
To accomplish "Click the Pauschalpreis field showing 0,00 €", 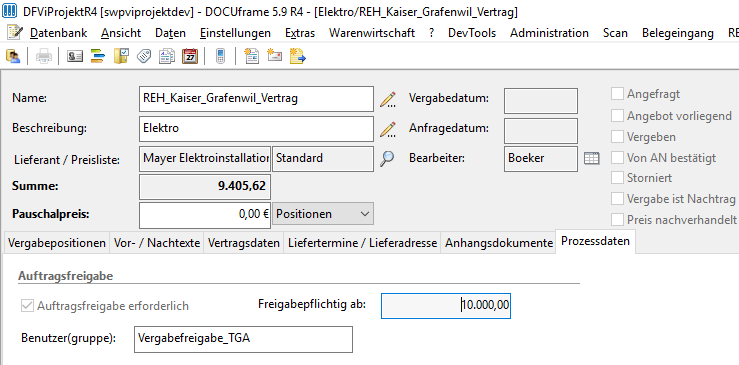I will pos(205,215).
